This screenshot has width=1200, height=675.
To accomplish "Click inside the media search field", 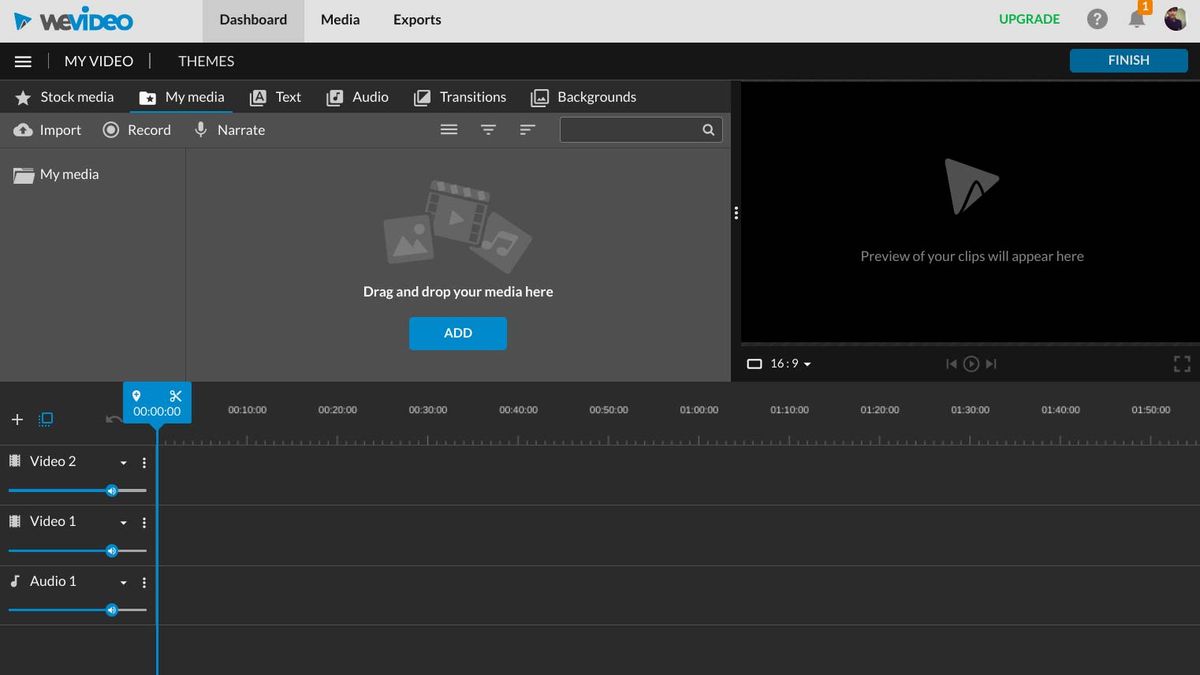I will click(635, 129).
